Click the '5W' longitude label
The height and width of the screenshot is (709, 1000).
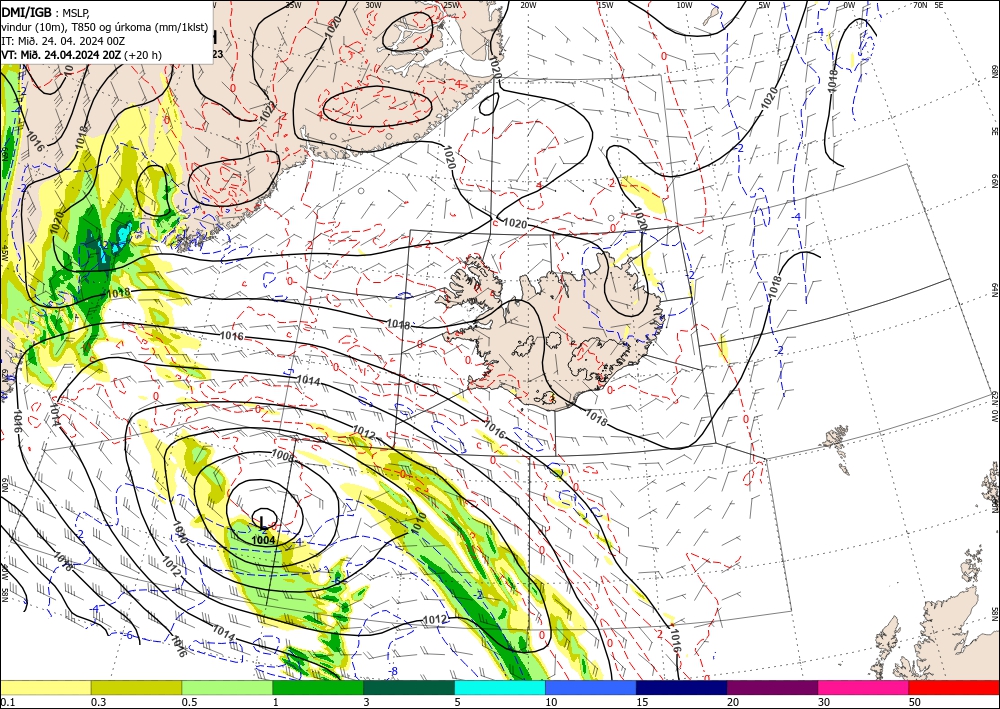[765, 5]
